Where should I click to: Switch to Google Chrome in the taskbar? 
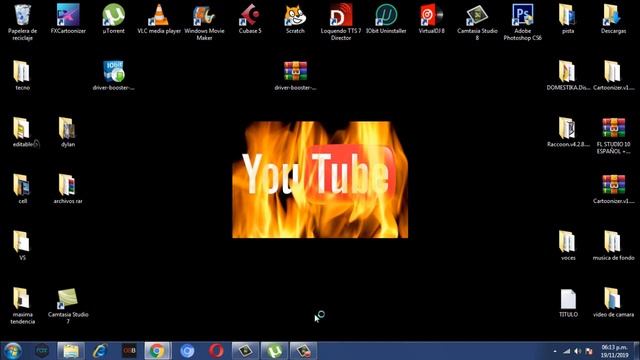[x=158, y=351]
